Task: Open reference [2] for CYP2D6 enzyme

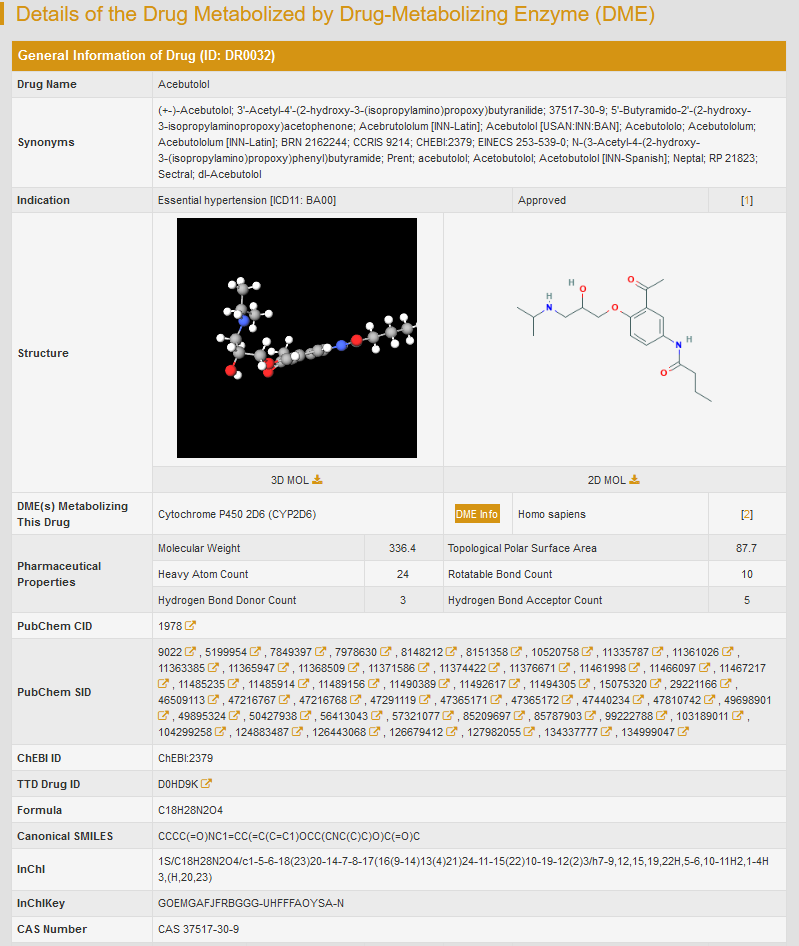Action: point(747,514)
